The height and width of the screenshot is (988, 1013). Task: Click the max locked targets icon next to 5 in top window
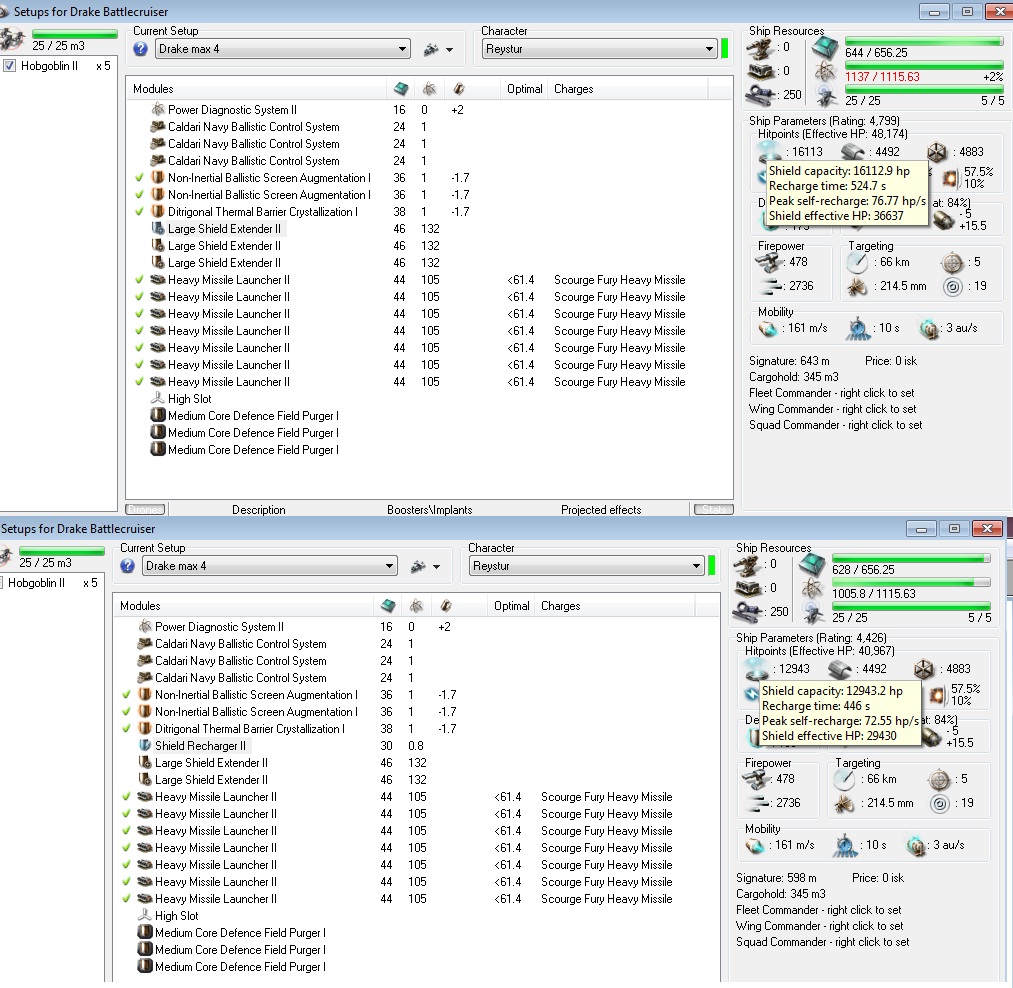click(x=952, y=262)
